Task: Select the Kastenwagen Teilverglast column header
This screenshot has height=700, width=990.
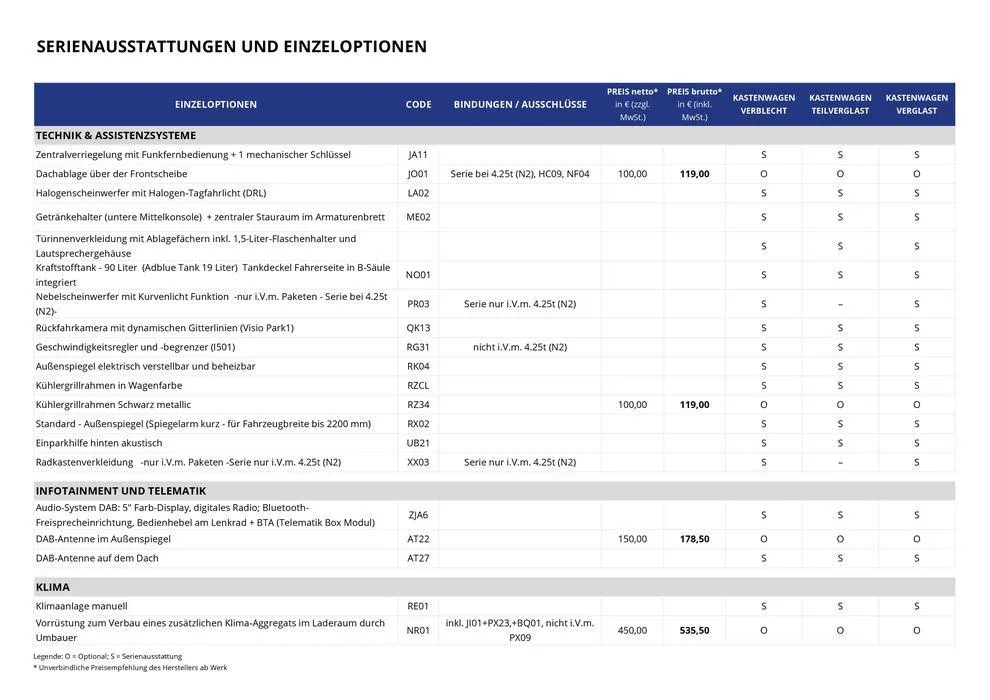Action: 840,104
